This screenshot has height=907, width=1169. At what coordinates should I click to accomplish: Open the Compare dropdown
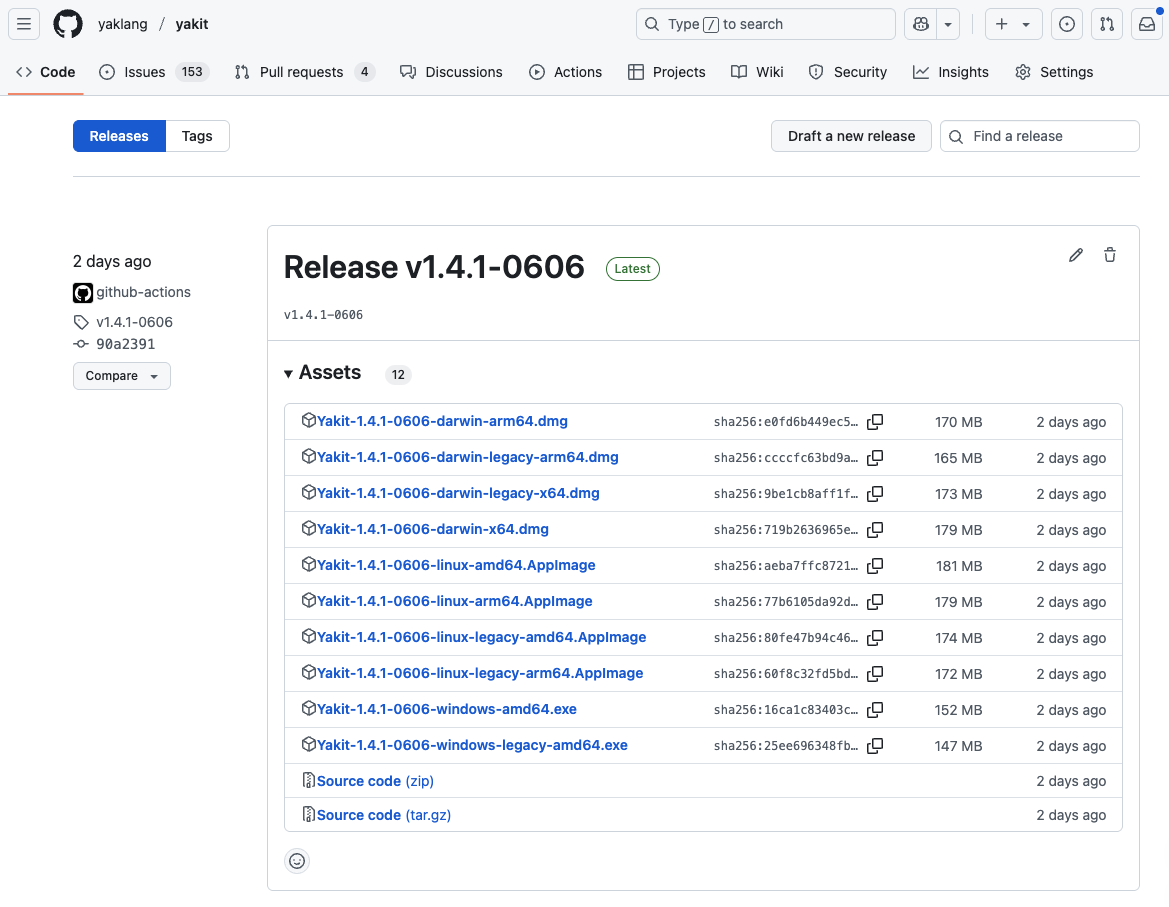pos(122,376)
